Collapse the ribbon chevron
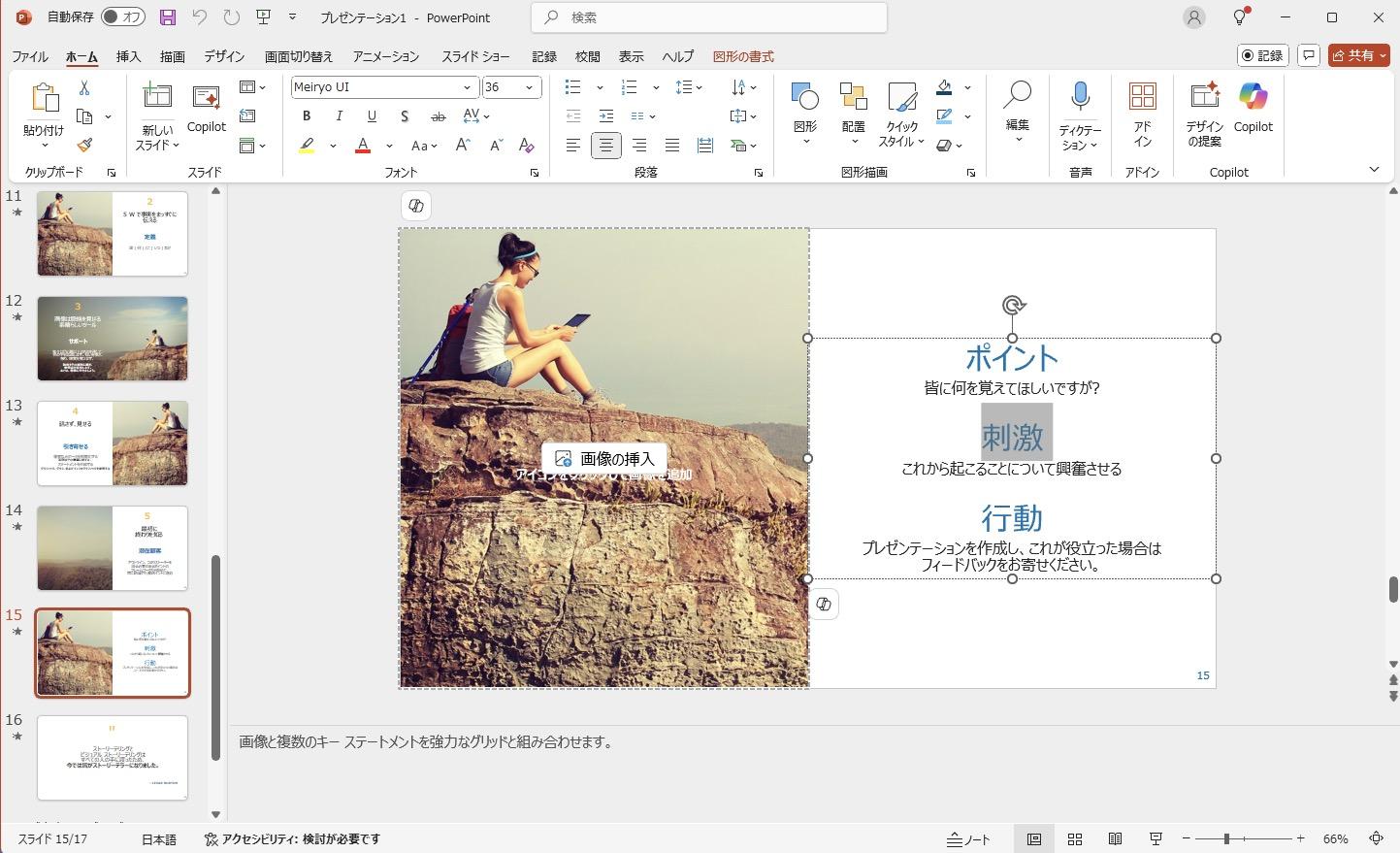This screenshot has height=853, width=1400. (x=1374, y=170)
